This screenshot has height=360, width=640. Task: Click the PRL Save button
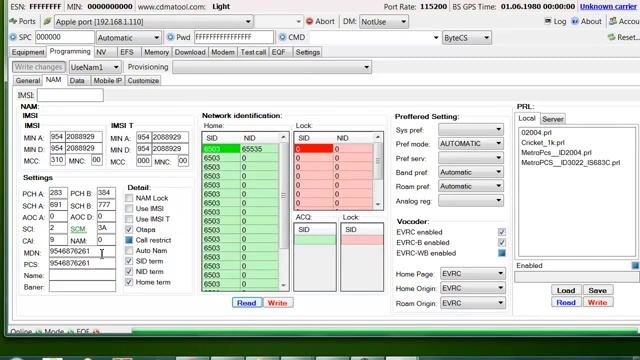598,290
